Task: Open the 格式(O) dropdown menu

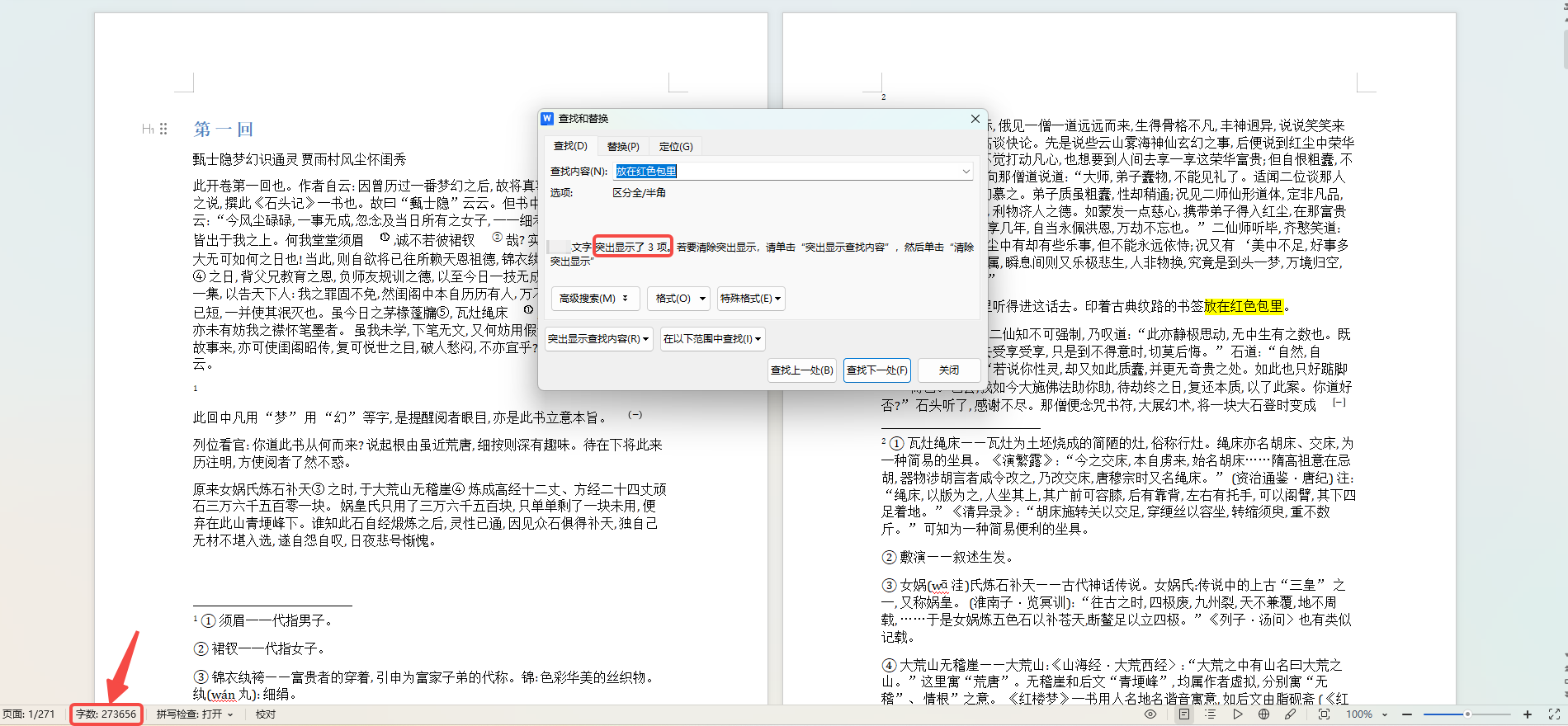Action: pyautogui.click(x=680, y=299)
